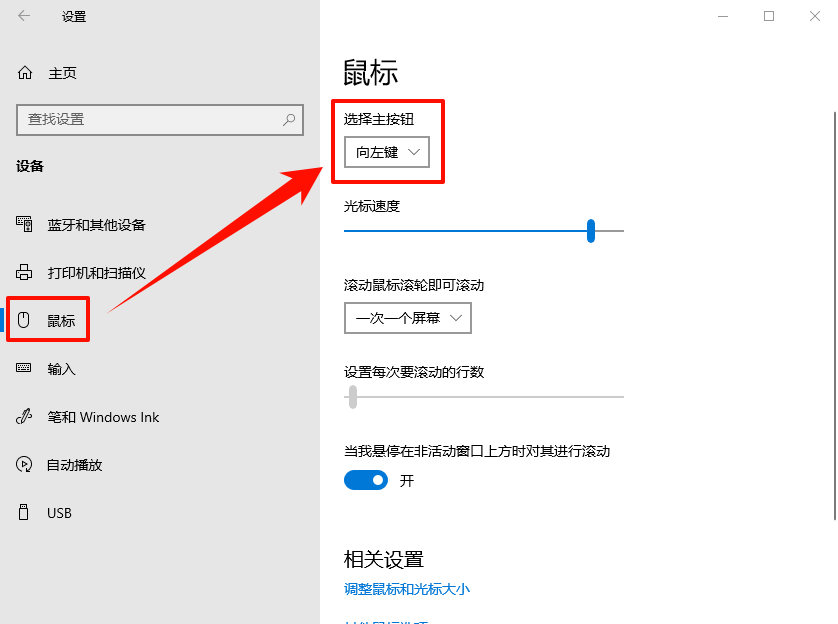Open 调整鼠标和光标大小 link
838x624 pixels.
pyautogui.click(x=405, y=589)
